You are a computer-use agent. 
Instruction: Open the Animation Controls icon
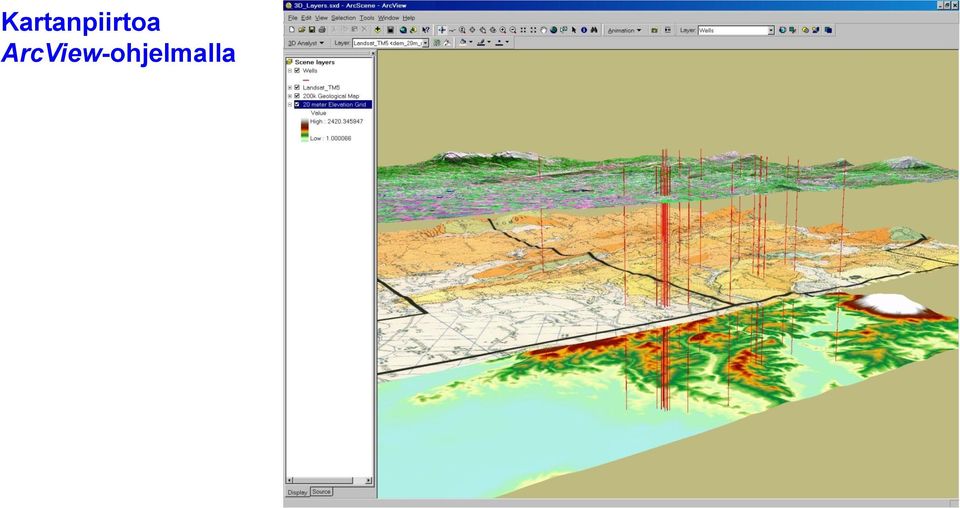pyautogui.click(x=668, y=29)
